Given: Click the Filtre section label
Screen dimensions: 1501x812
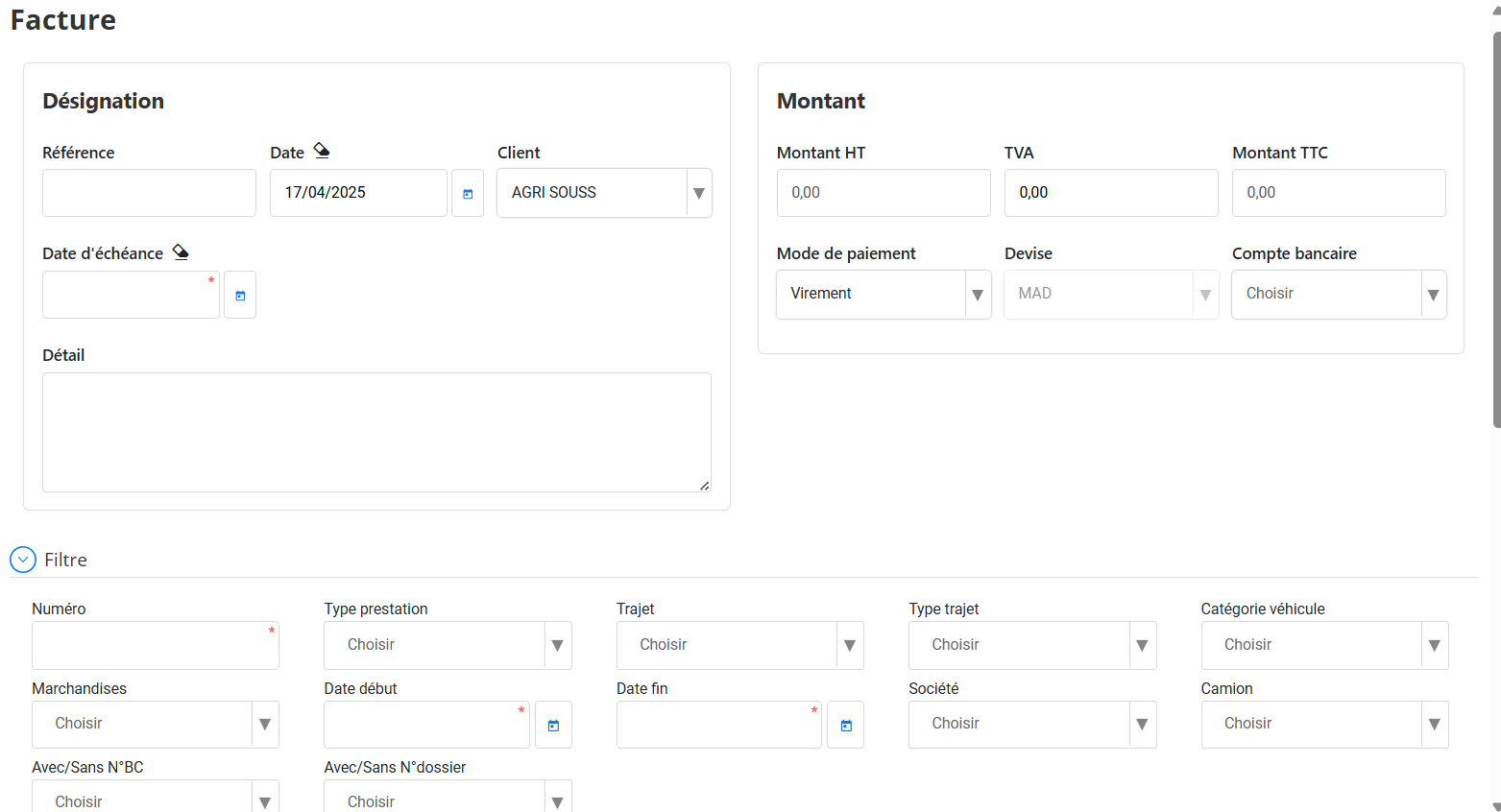Looking at the screenshot, I should point(65,560).
